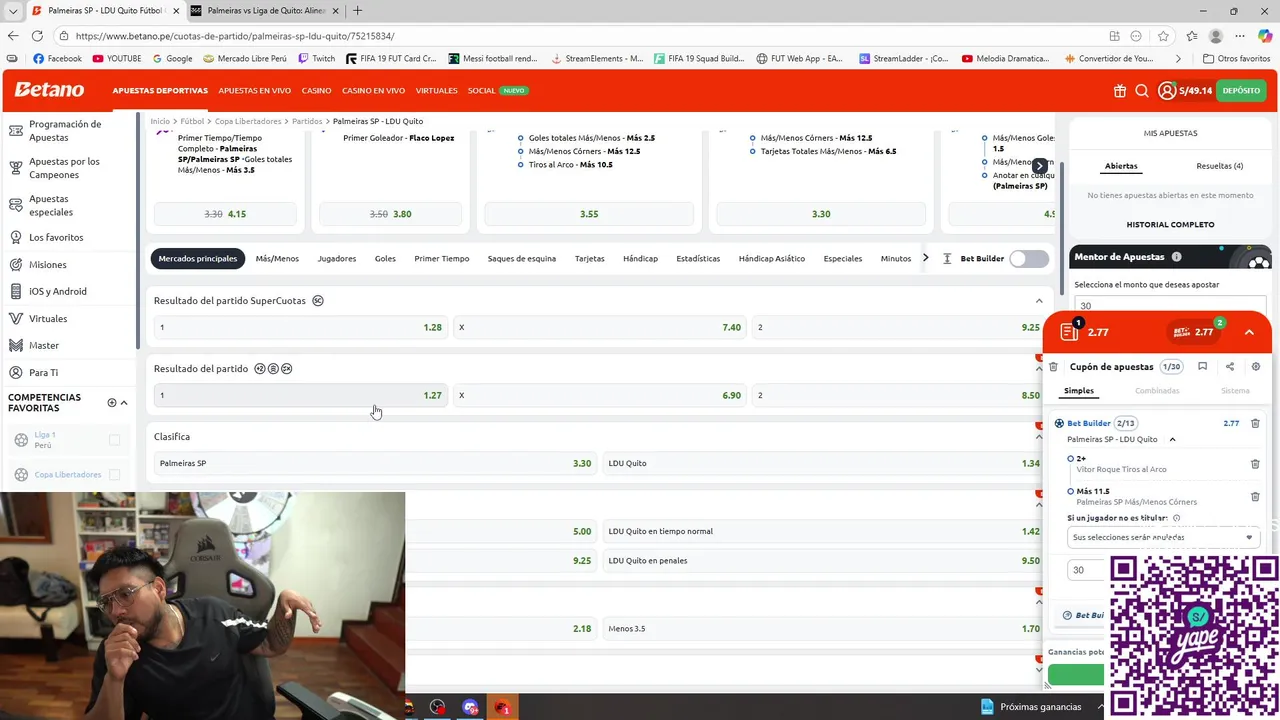Image resolution: width=1280 pixels, height=720 pixels.
Task: Show info for 'Si un jugador no es titular'
Action: click(1176, 518)
